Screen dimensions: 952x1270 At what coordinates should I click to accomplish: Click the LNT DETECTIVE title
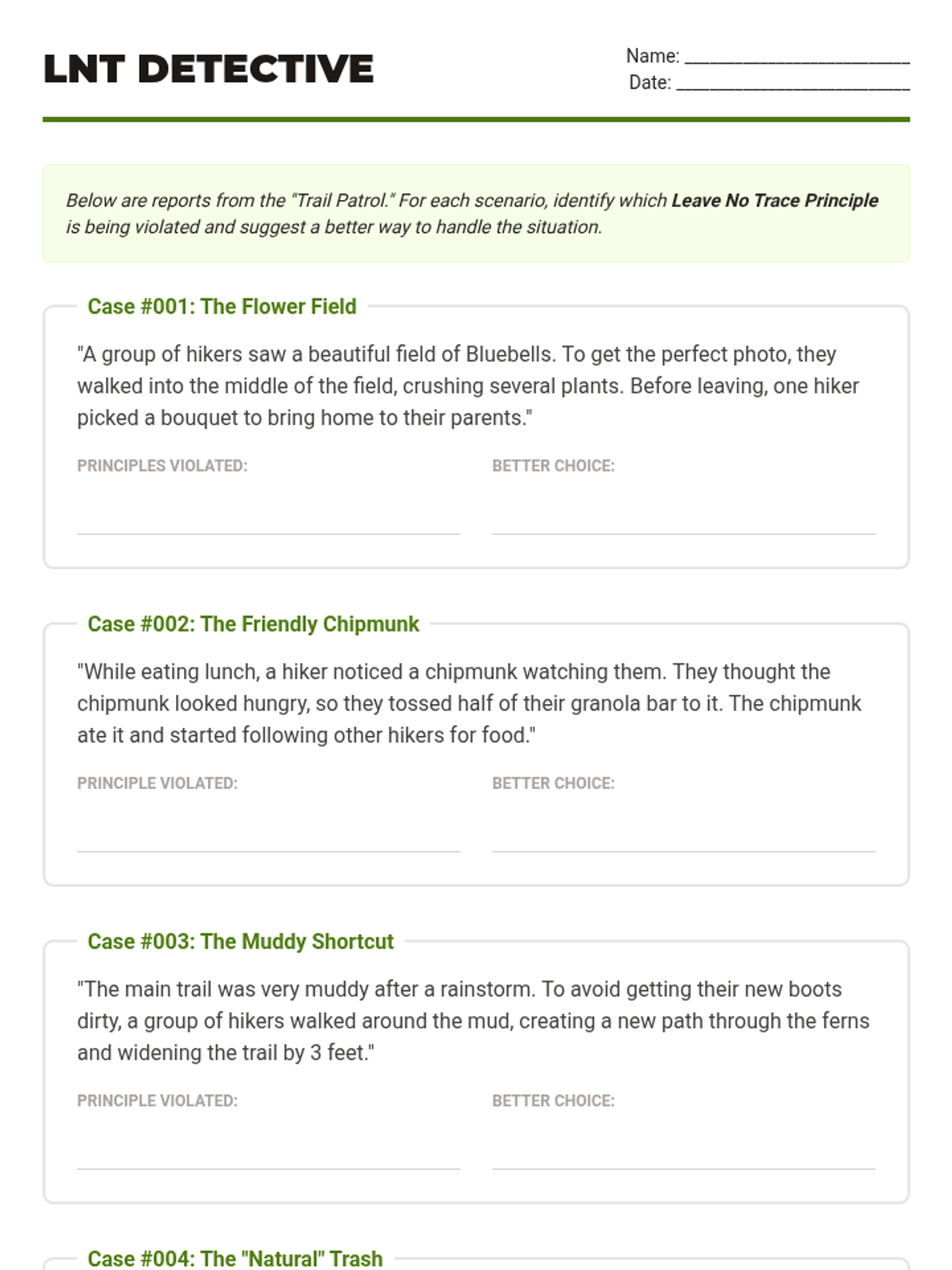(x=209, y=69)
